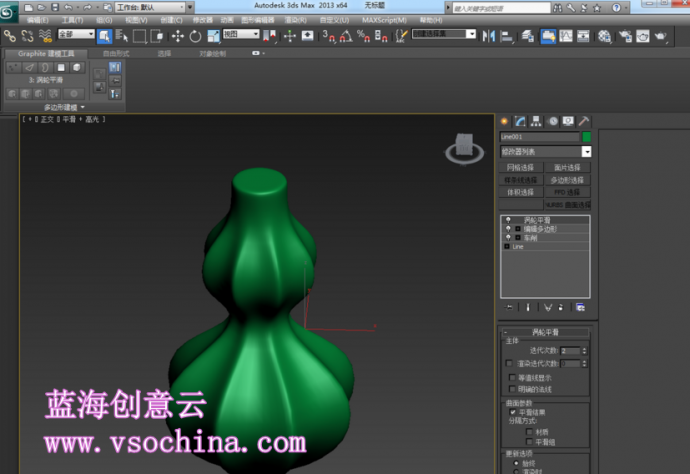Click the ViewCube in the viewport
The height and width of the screenshot is (474, 690).
point(462,148)
